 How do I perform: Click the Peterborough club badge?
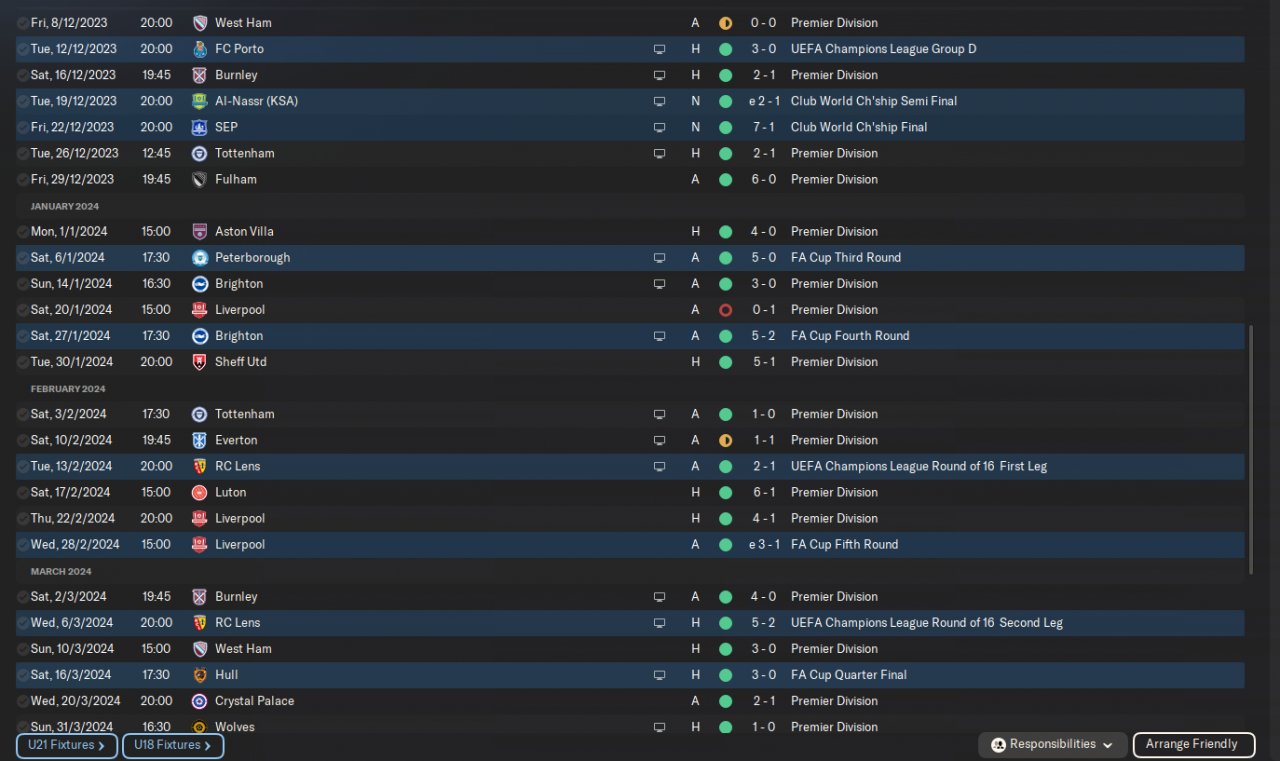[199, 258]
